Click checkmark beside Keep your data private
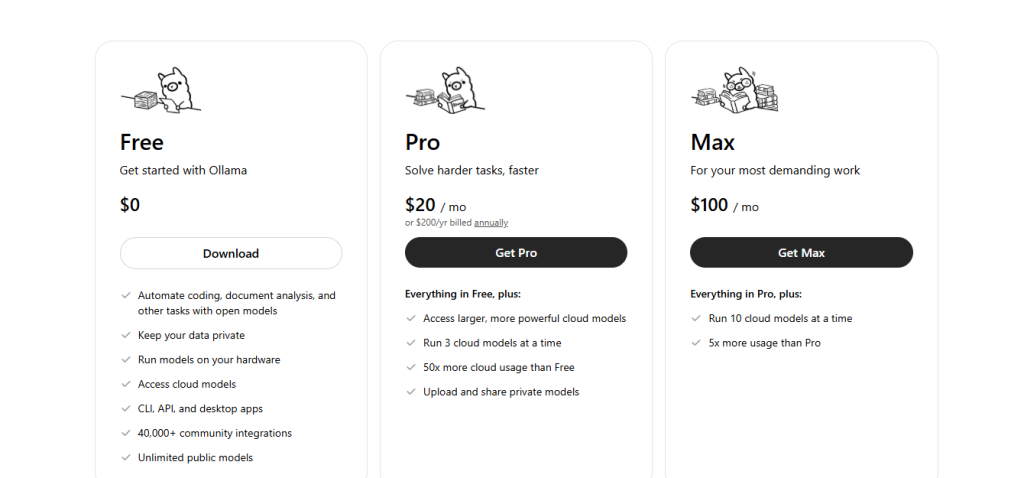 click(x=126, y=335)
